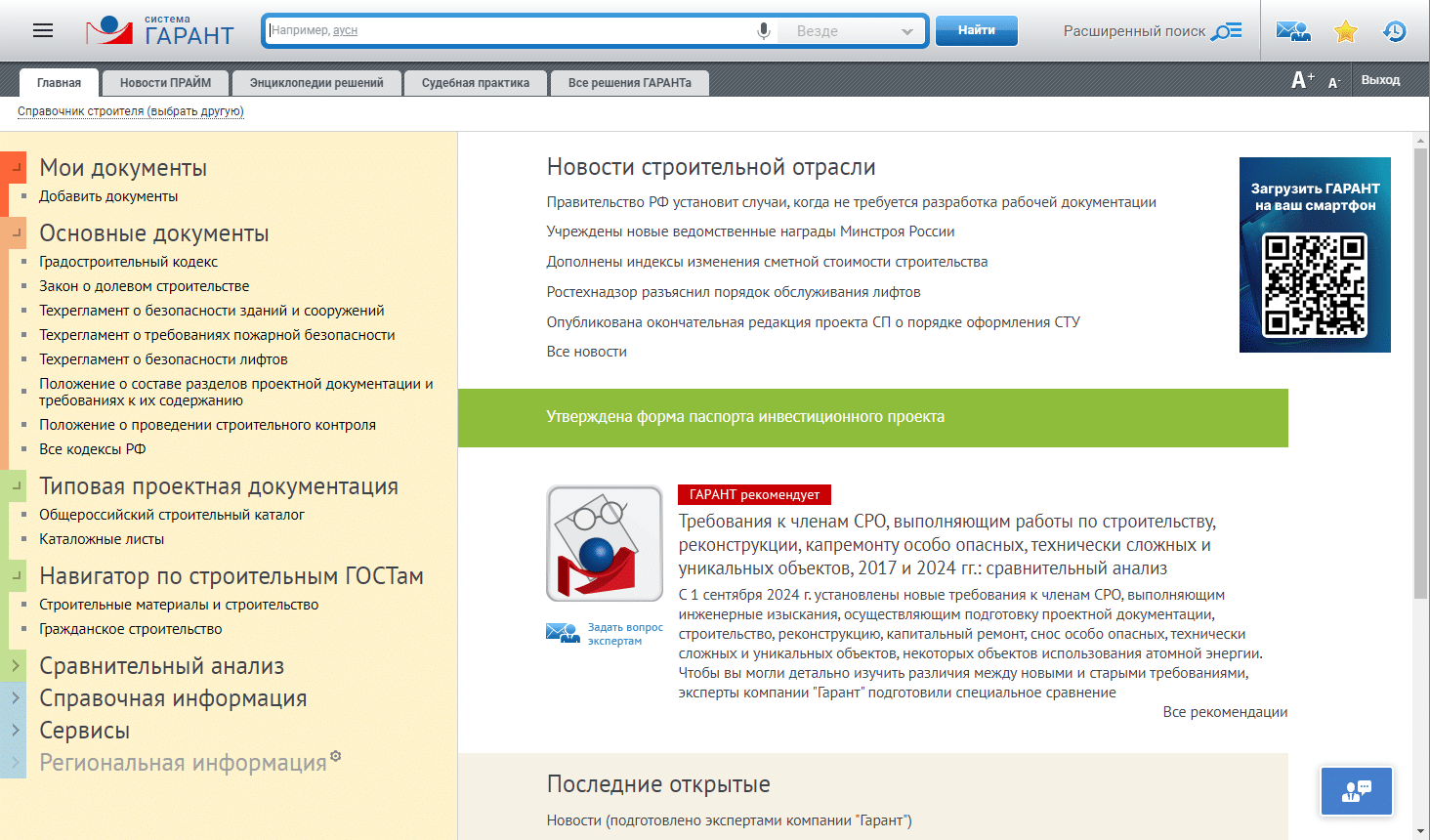Viewport: 1430px width, 840px height.
Task: Open the history clock icon
Action: point(1394,31)
